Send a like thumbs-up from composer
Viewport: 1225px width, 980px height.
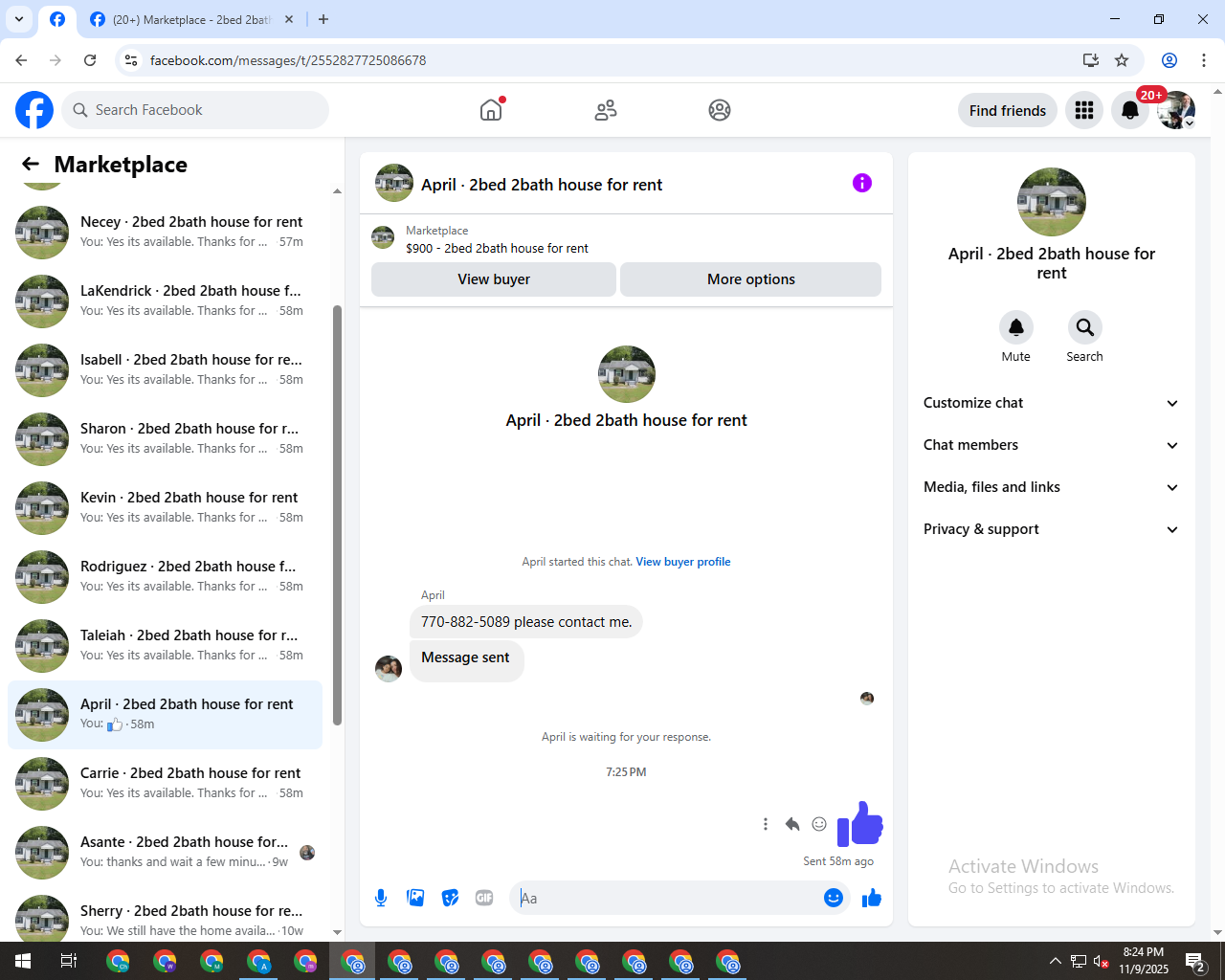pos(871,898)
